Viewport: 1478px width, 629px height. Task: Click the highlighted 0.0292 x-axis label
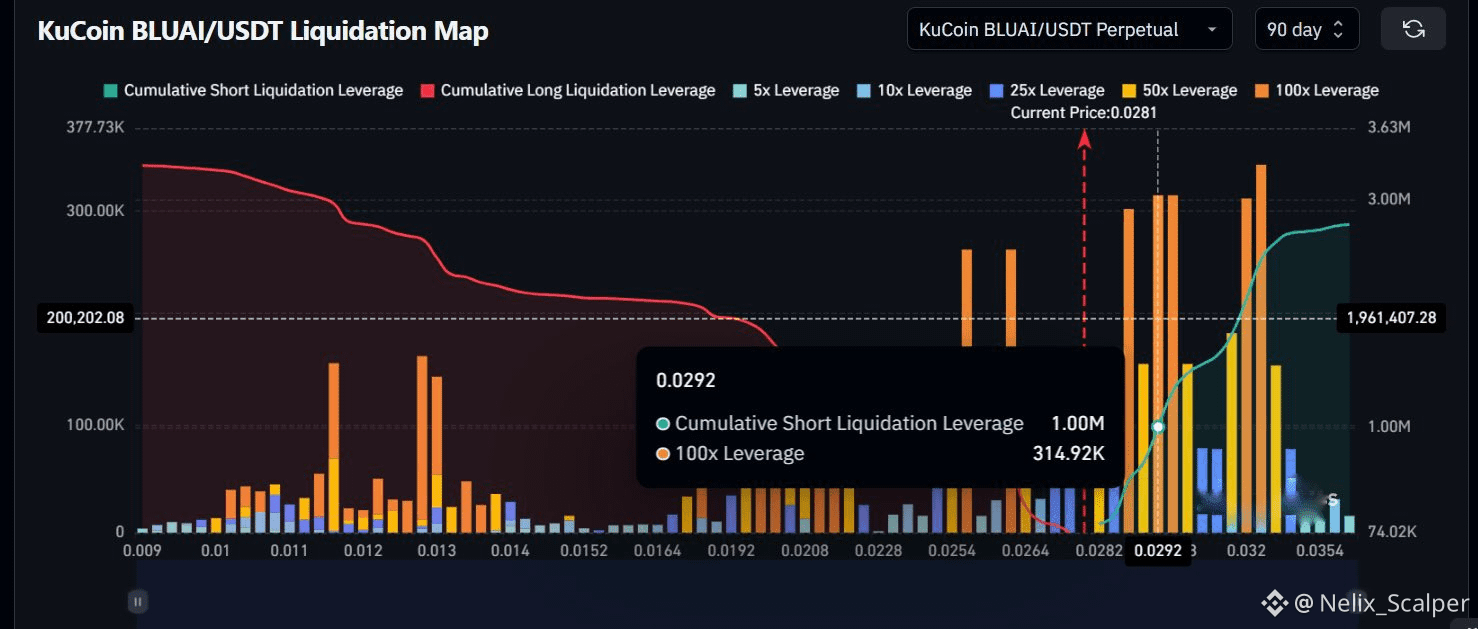pyautogui.click(x=1158, y=550)
